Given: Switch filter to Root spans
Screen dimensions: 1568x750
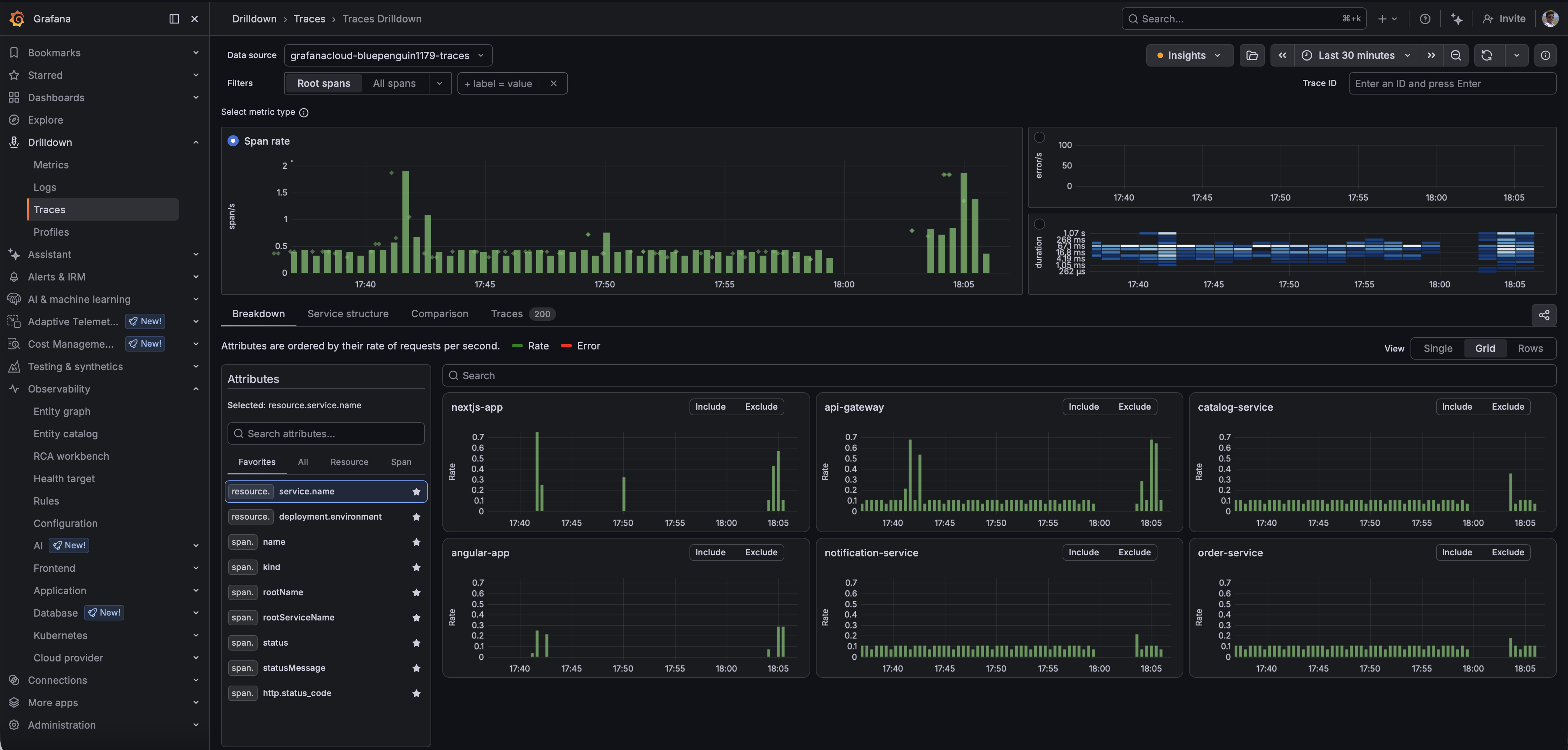Looking at the screenshot, I should [324, 83].
